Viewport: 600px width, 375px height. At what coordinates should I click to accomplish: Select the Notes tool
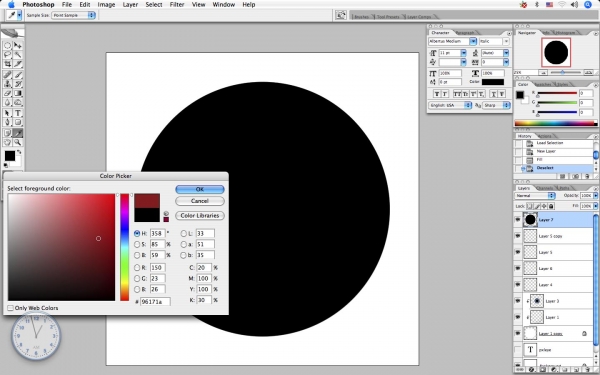tap(7, 133)
